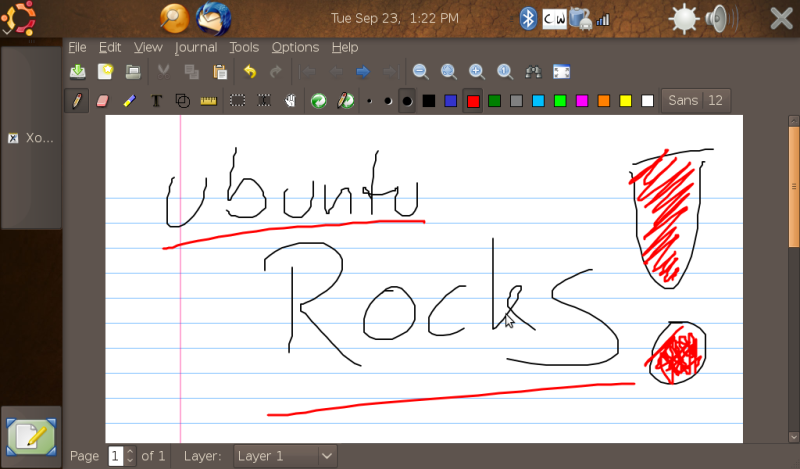Screen dimensions: 800x469
Task: Click the Paste clipboard icon
Action: point(220,72)
